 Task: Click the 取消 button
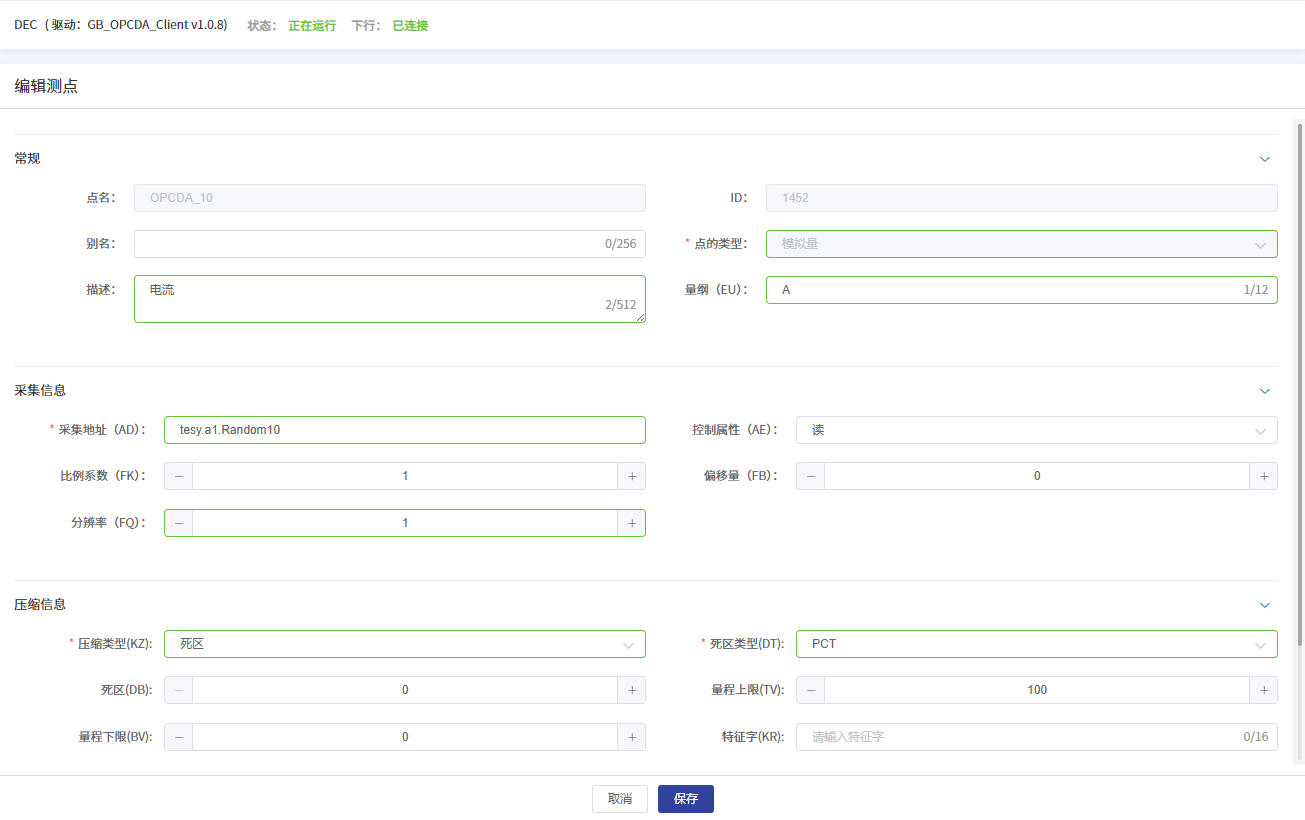619,799
